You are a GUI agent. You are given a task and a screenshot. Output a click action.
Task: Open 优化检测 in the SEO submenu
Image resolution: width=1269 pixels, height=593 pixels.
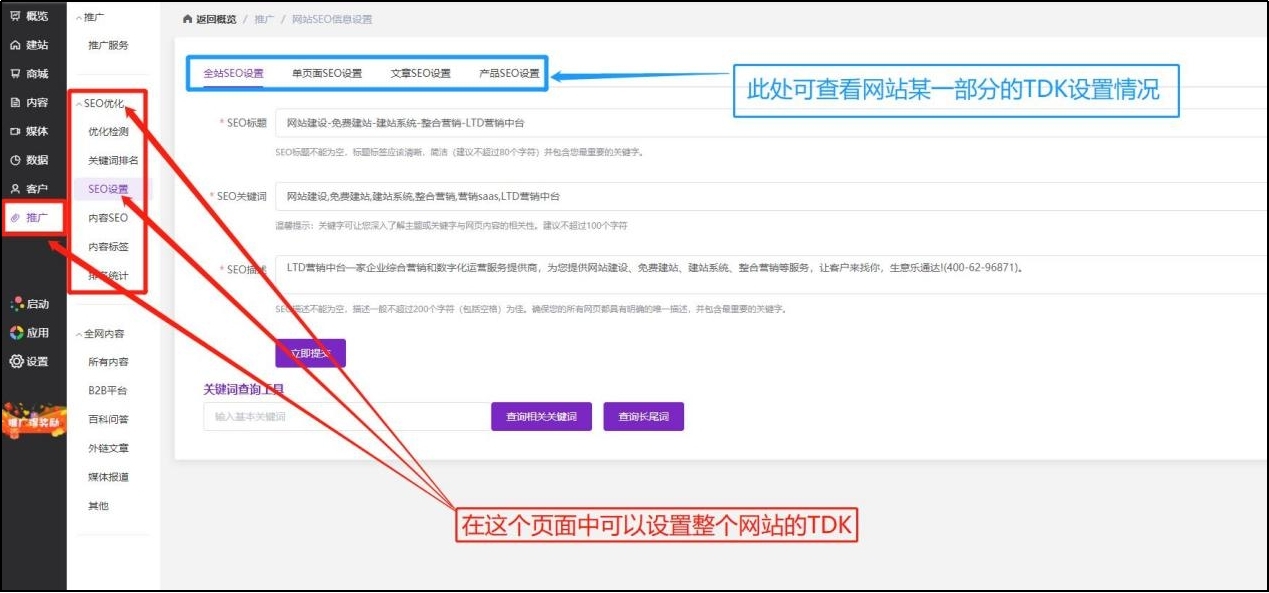point(108,132)
